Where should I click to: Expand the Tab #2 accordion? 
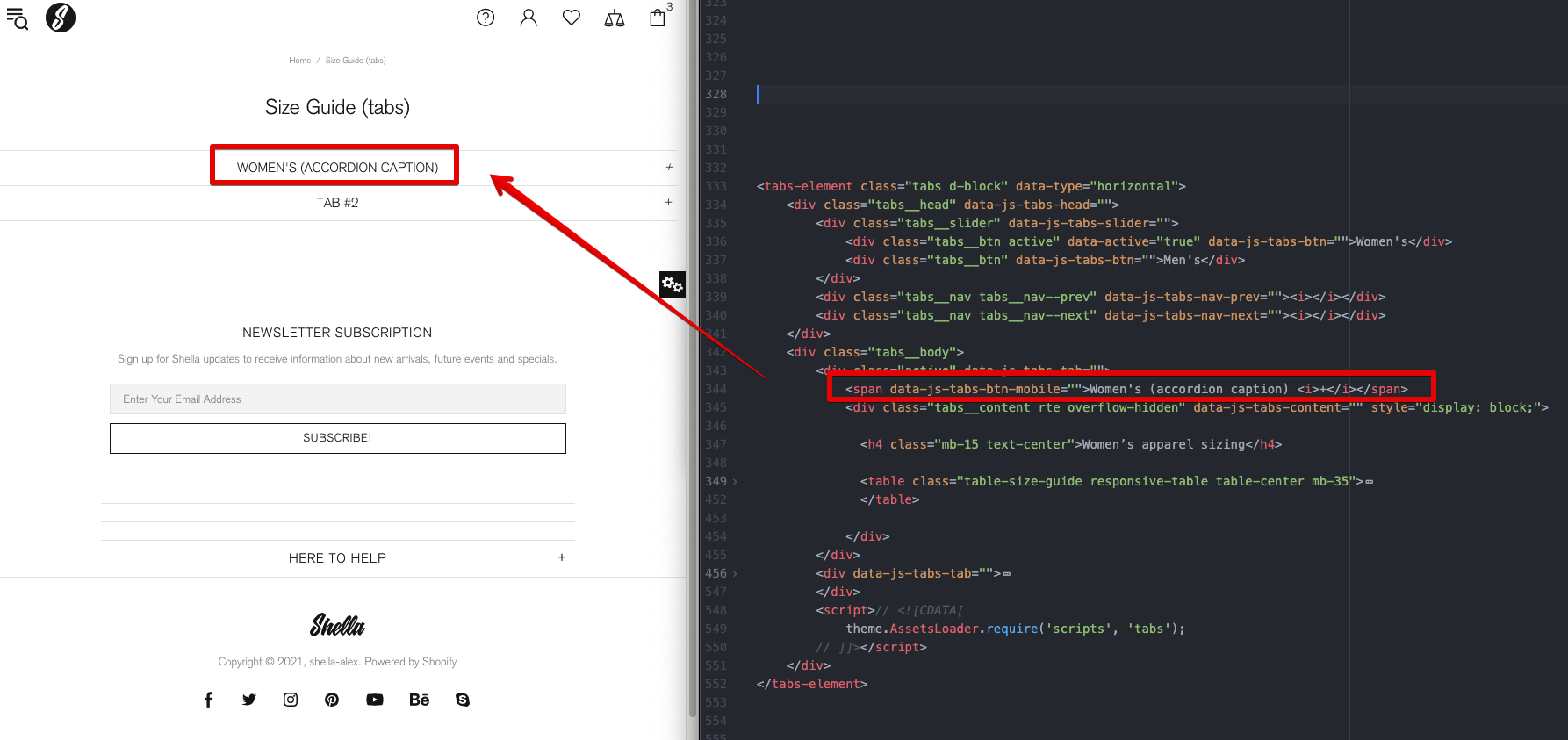click(x=338, y=203)
